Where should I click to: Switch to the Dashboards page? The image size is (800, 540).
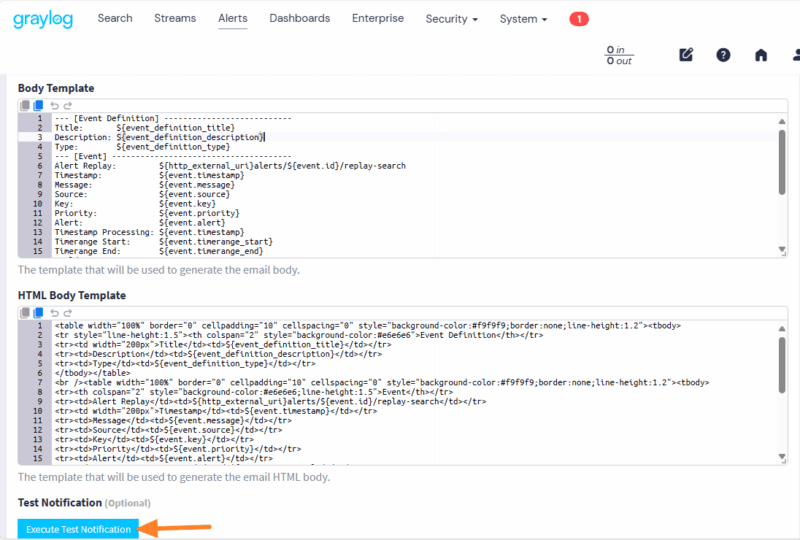[299, 18]
